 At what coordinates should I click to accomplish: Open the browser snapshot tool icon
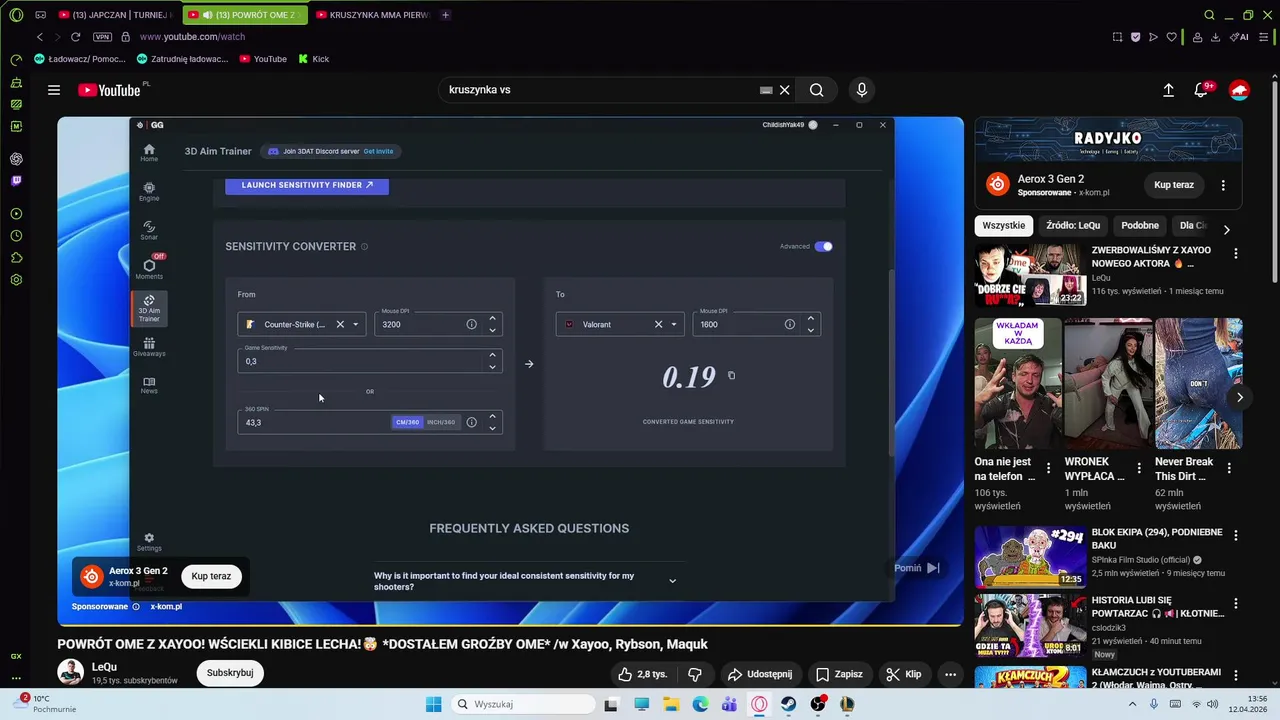pyautogui.click(x=1117, y=37)
